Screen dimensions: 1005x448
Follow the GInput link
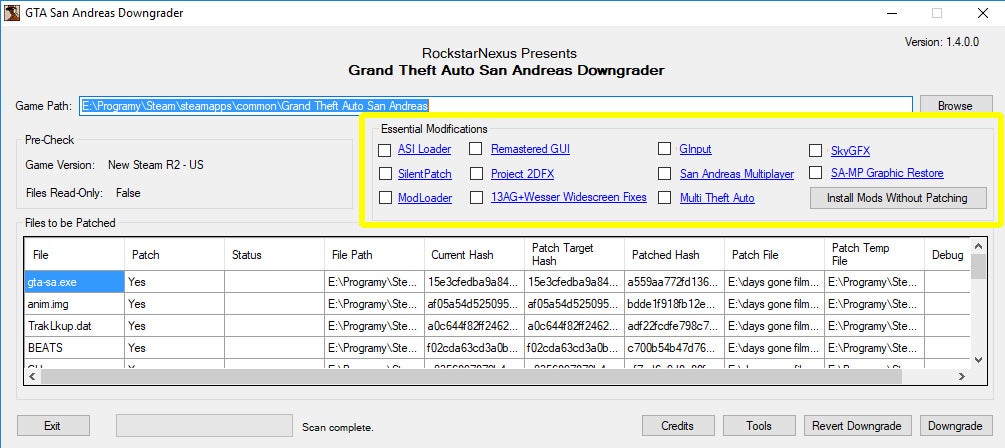tap(695, 149)
